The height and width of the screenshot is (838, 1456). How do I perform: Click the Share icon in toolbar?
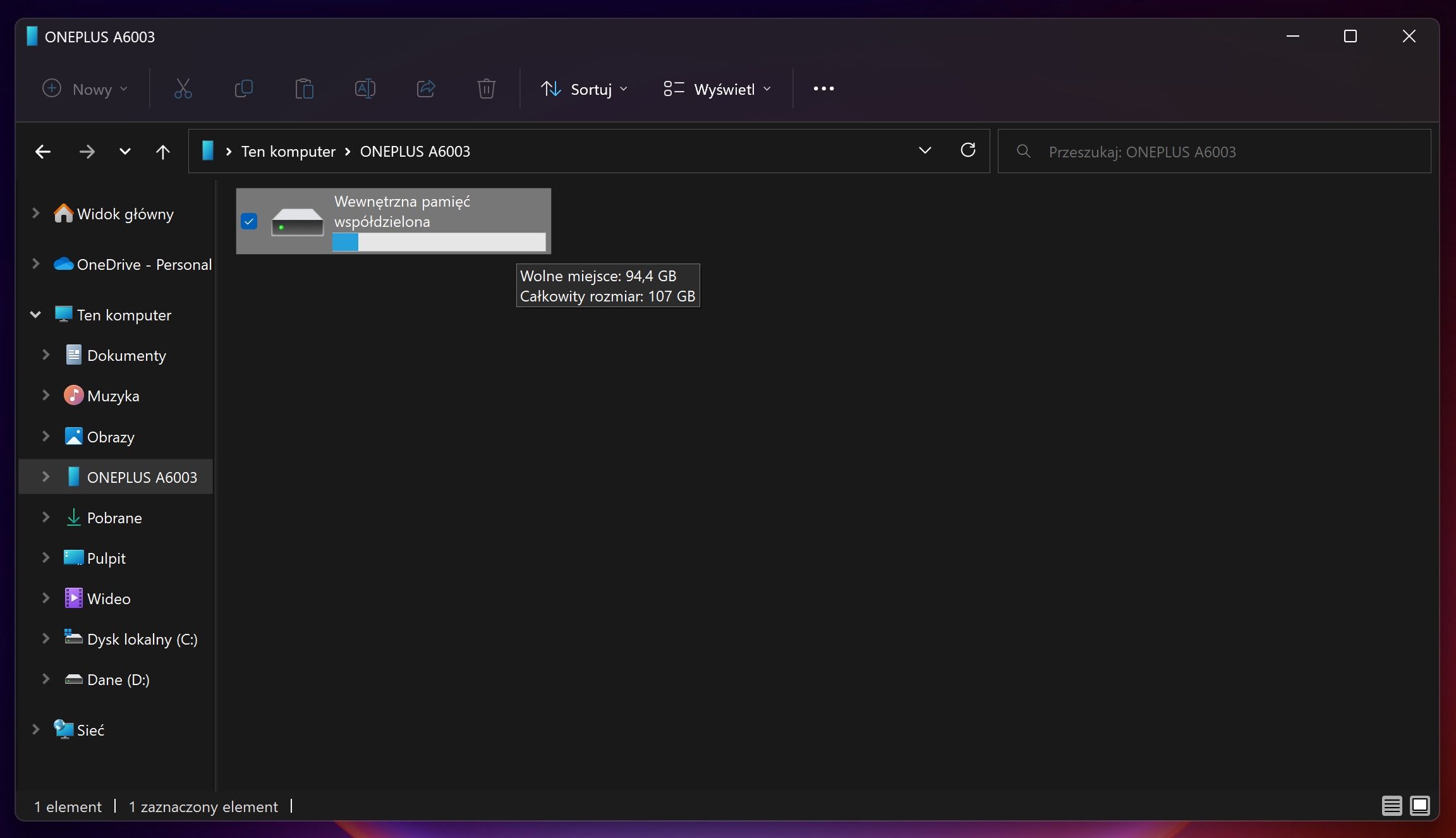425,89
